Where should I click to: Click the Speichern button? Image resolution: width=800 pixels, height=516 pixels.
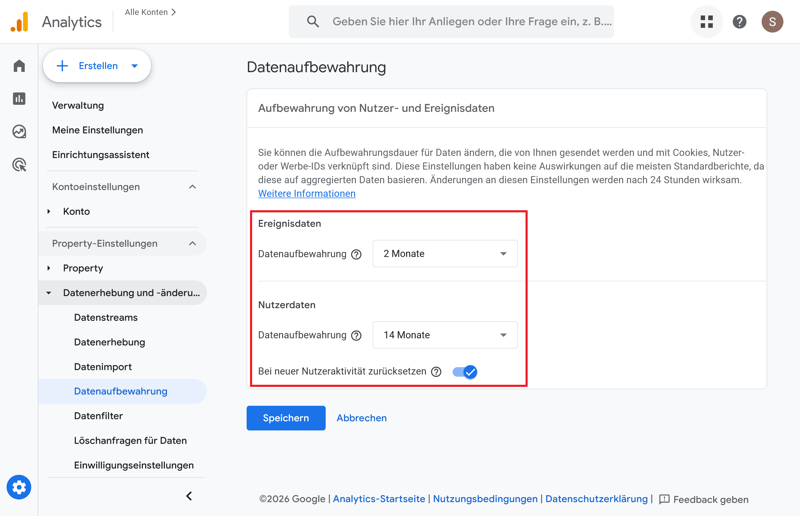286,418
